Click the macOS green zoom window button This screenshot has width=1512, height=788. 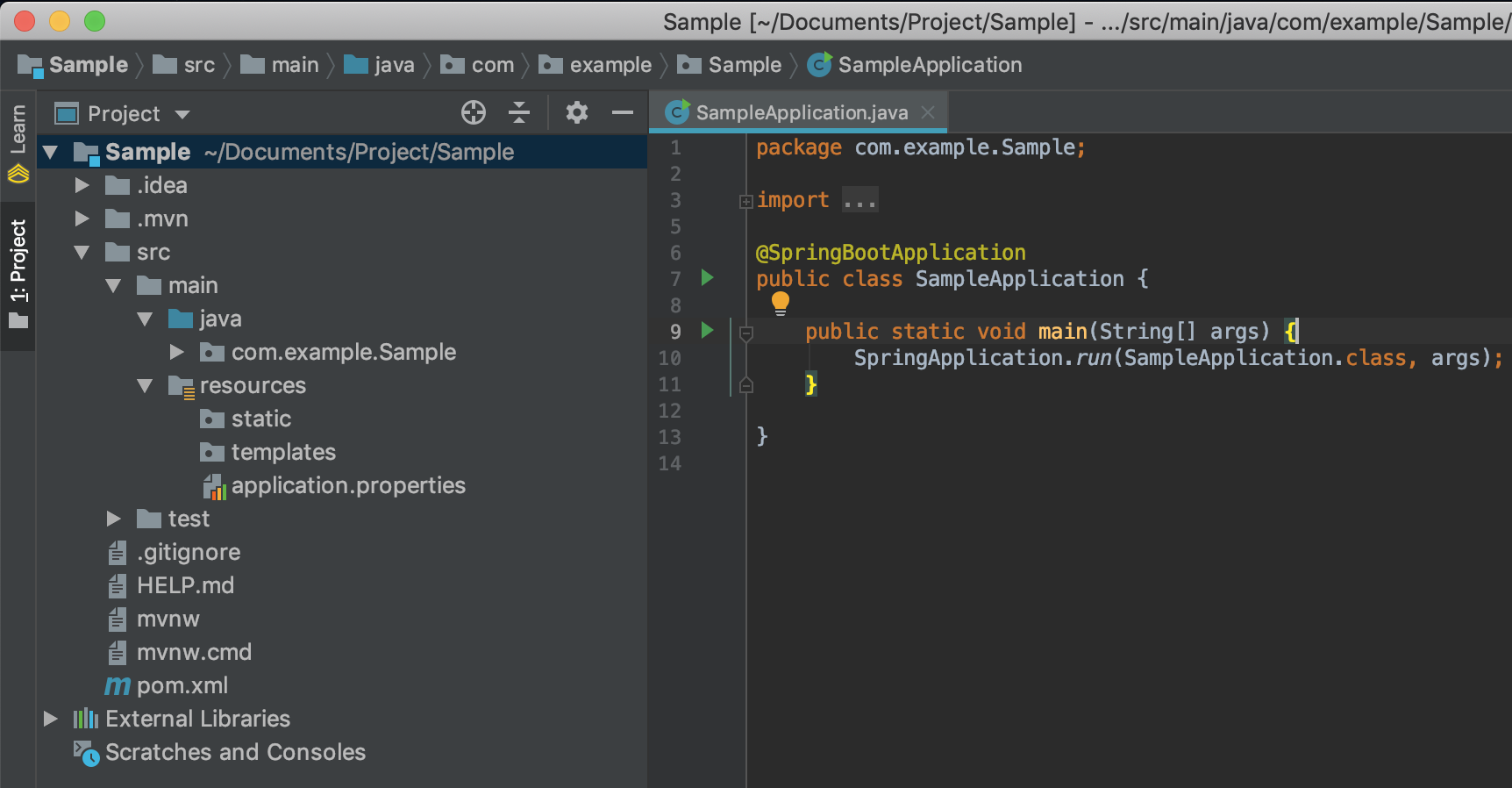94,21
